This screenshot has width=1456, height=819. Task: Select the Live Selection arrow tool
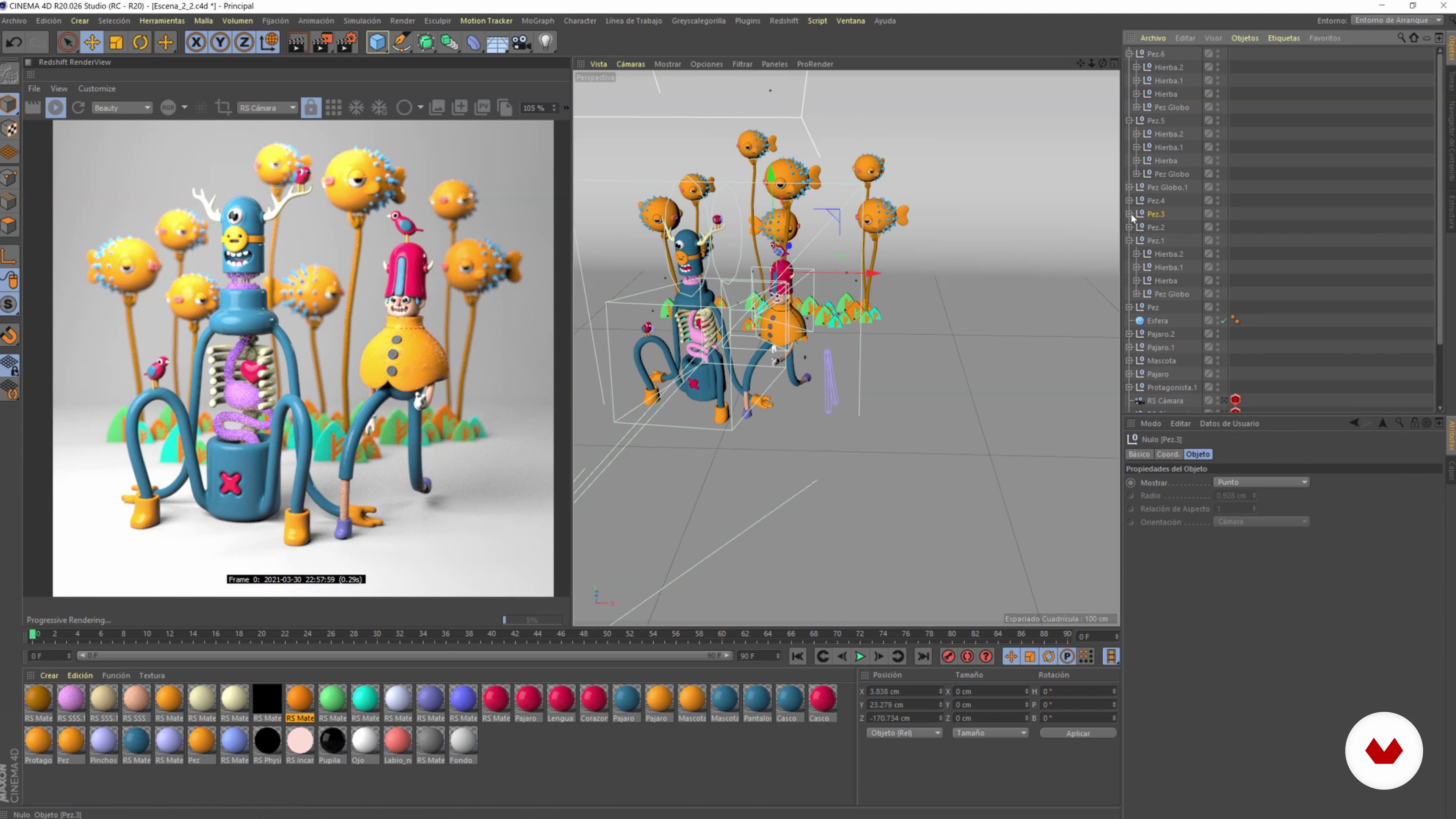pos(68,42)
